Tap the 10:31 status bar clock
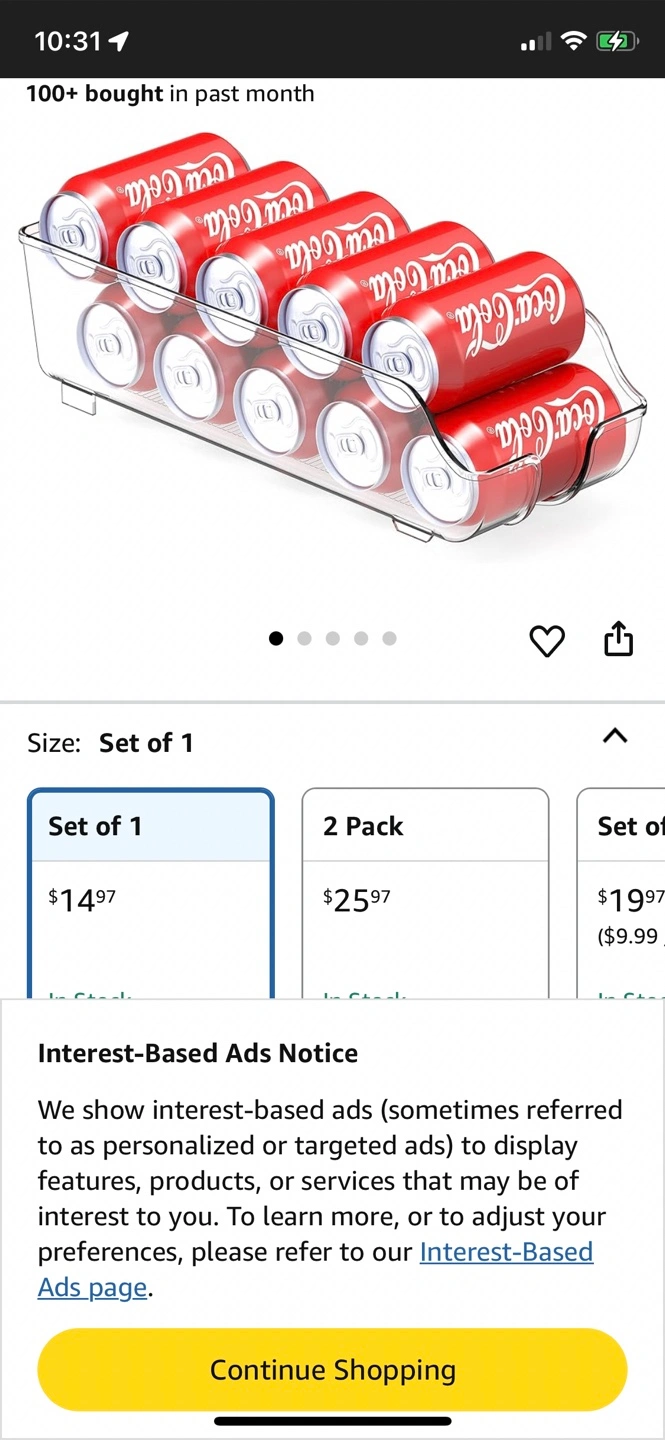Image resolution: width=665 pixels, height=1440 pixels. pos(68,41)
